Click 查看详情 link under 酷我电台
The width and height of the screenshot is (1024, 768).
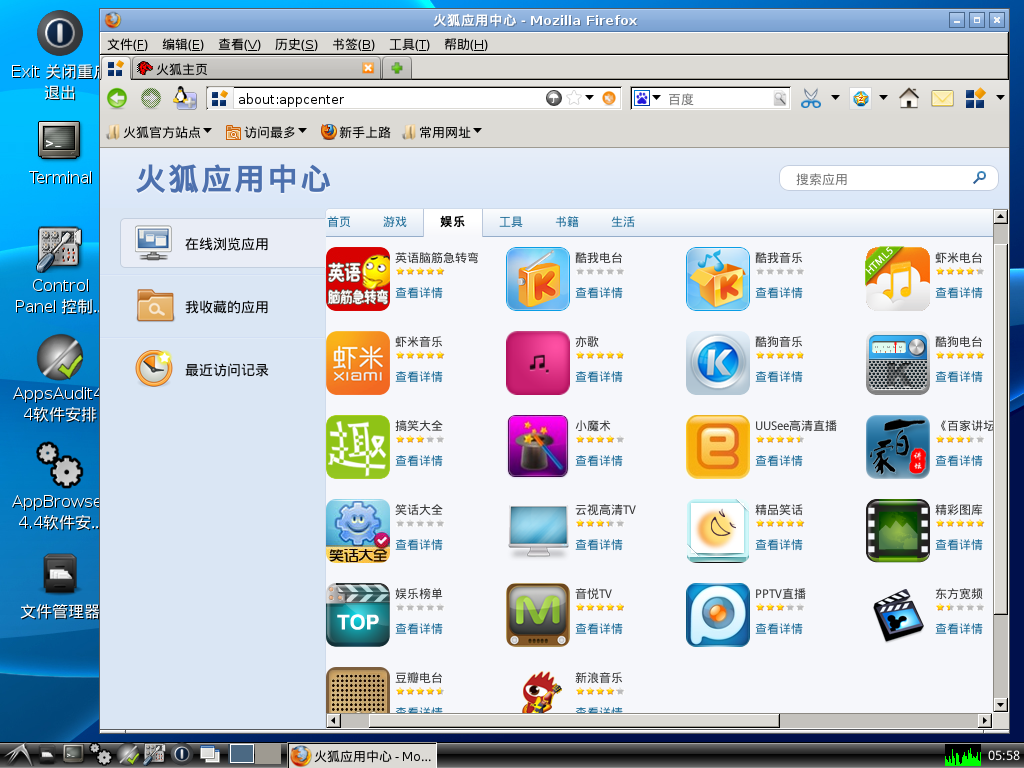(x=599, y=293)
